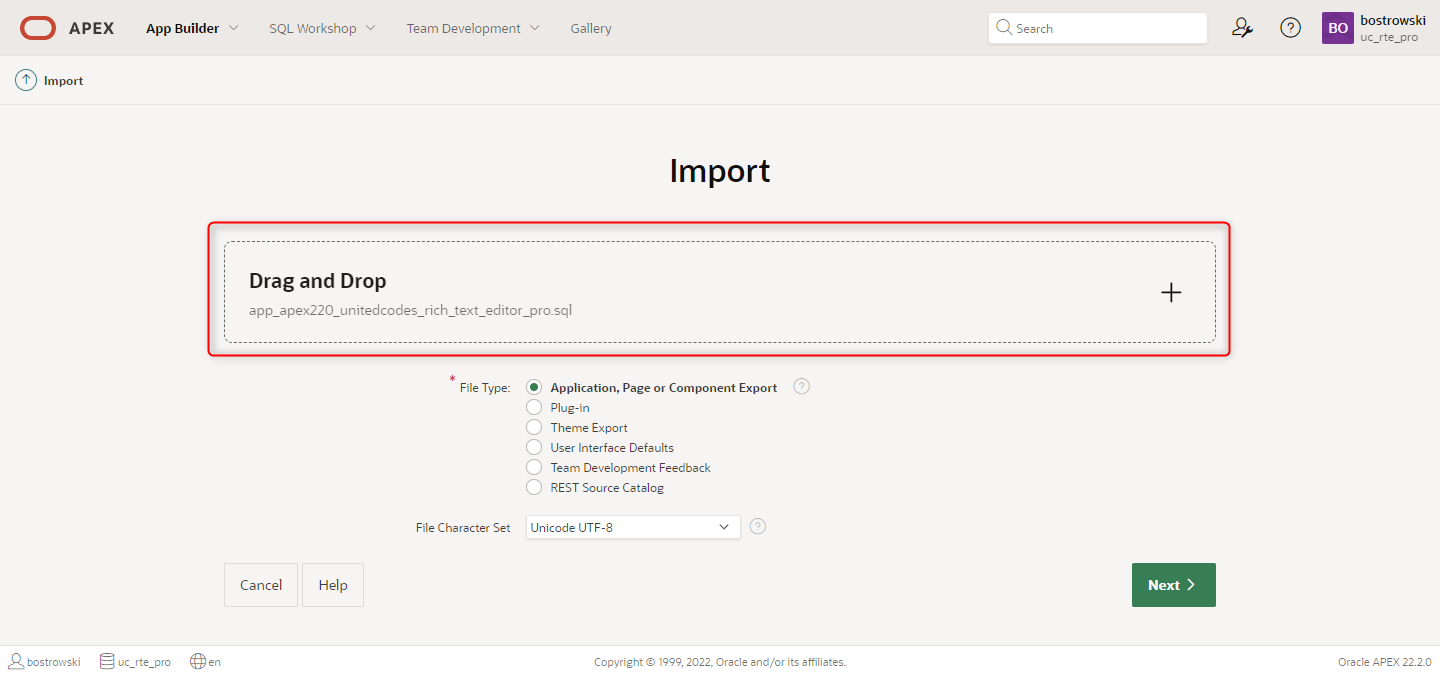
Task: Click the Import page heading
Action: tap(720, 170)
